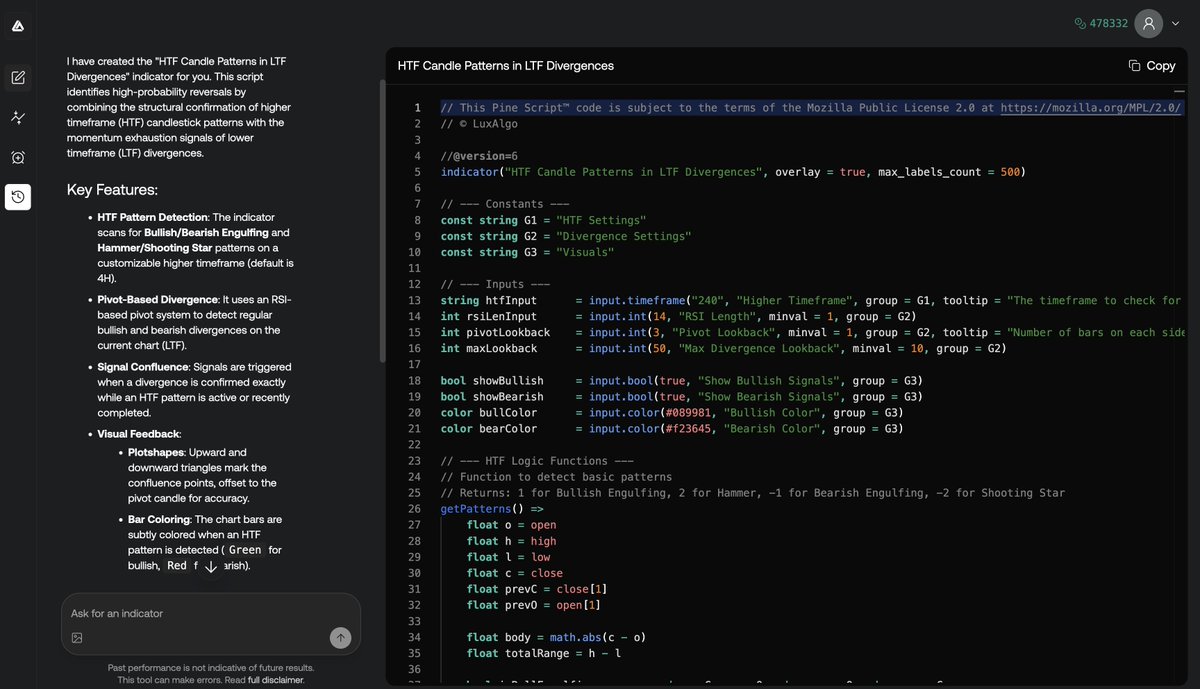Screen dimensions: 1200x689
Task: Click the '// --- Inputs ---' comment
Action: tap(496, 284)
